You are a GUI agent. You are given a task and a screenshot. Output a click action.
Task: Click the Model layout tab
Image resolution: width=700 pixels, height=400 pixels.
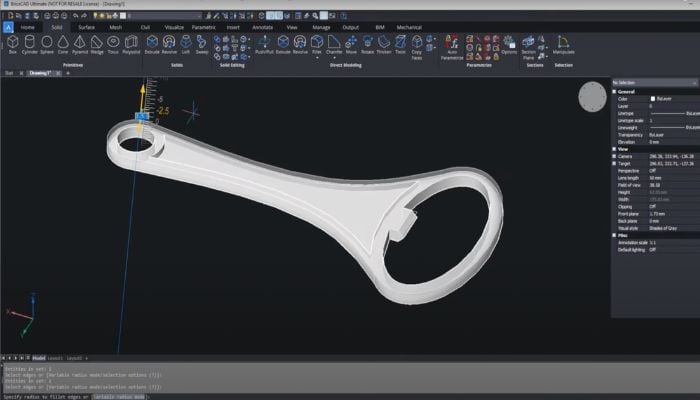pyautogui.click(x=38, y=357)
